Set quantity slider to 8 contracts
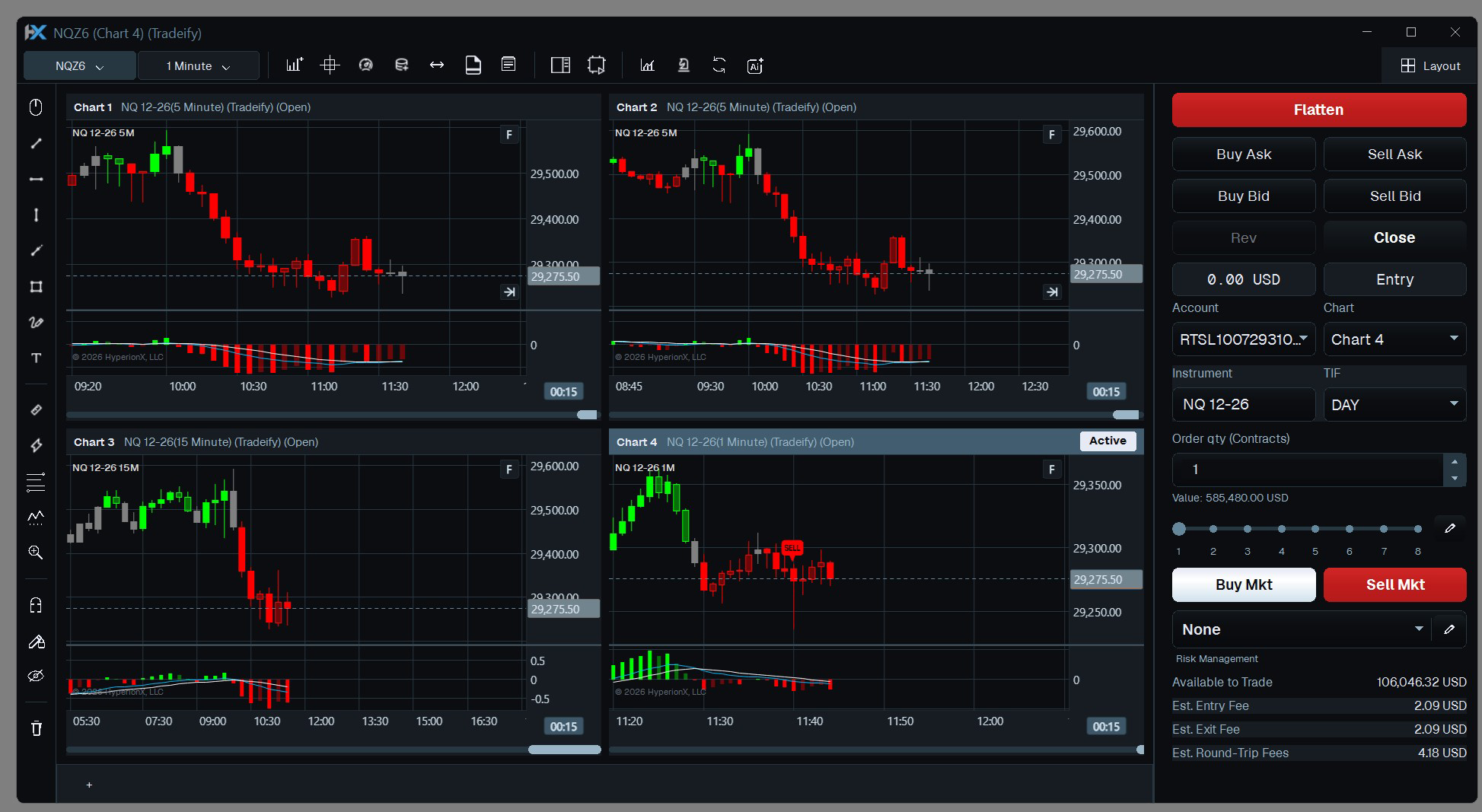The image size is (1482, 812). [x=1417, y=529]
